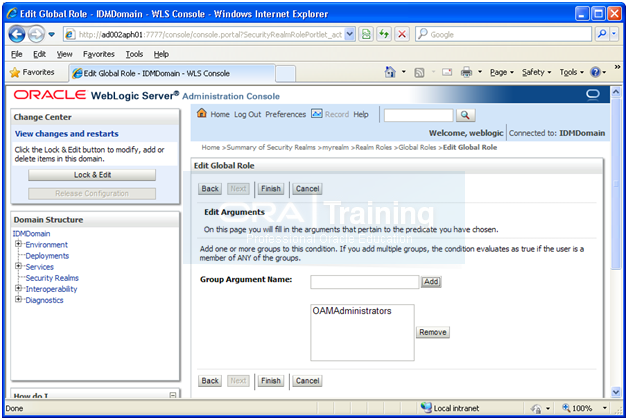
Task: Click the console Home house icon
Action: point(202,113)
